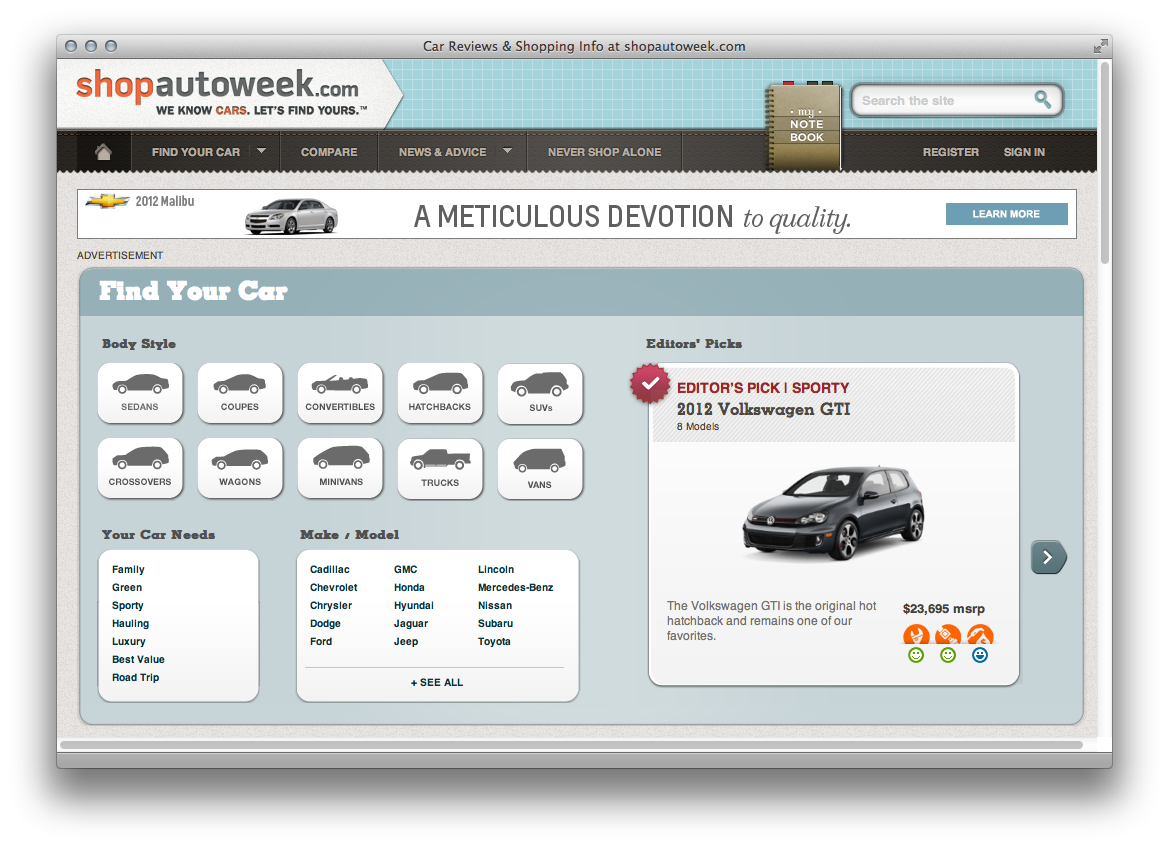This screenshot has height=847, width=1169.
Task: Open the Nissan make link
Action: click(x=495, y=605)
